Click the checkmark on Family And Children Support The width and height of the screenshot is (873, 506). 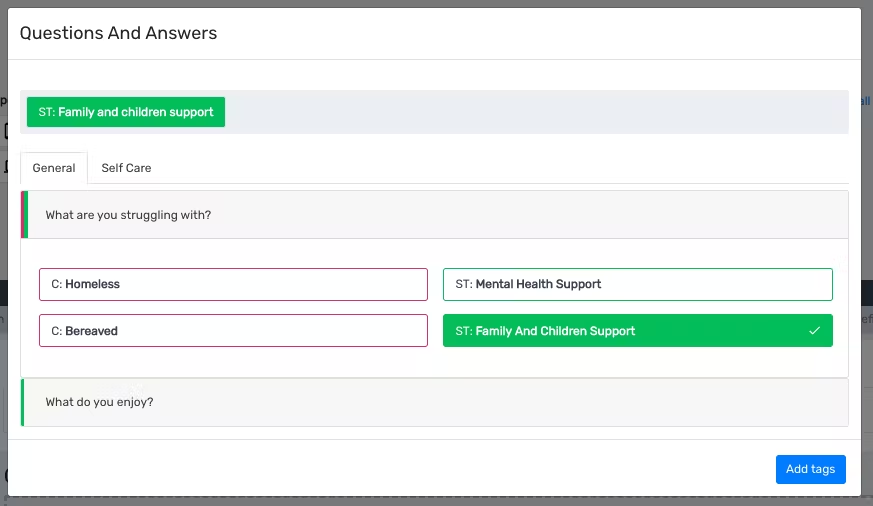[x=814, y=331]
